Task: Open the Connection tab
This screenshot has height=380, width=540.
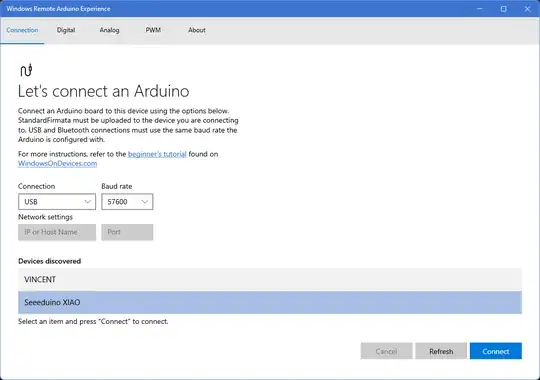Action: pos(22,30)
